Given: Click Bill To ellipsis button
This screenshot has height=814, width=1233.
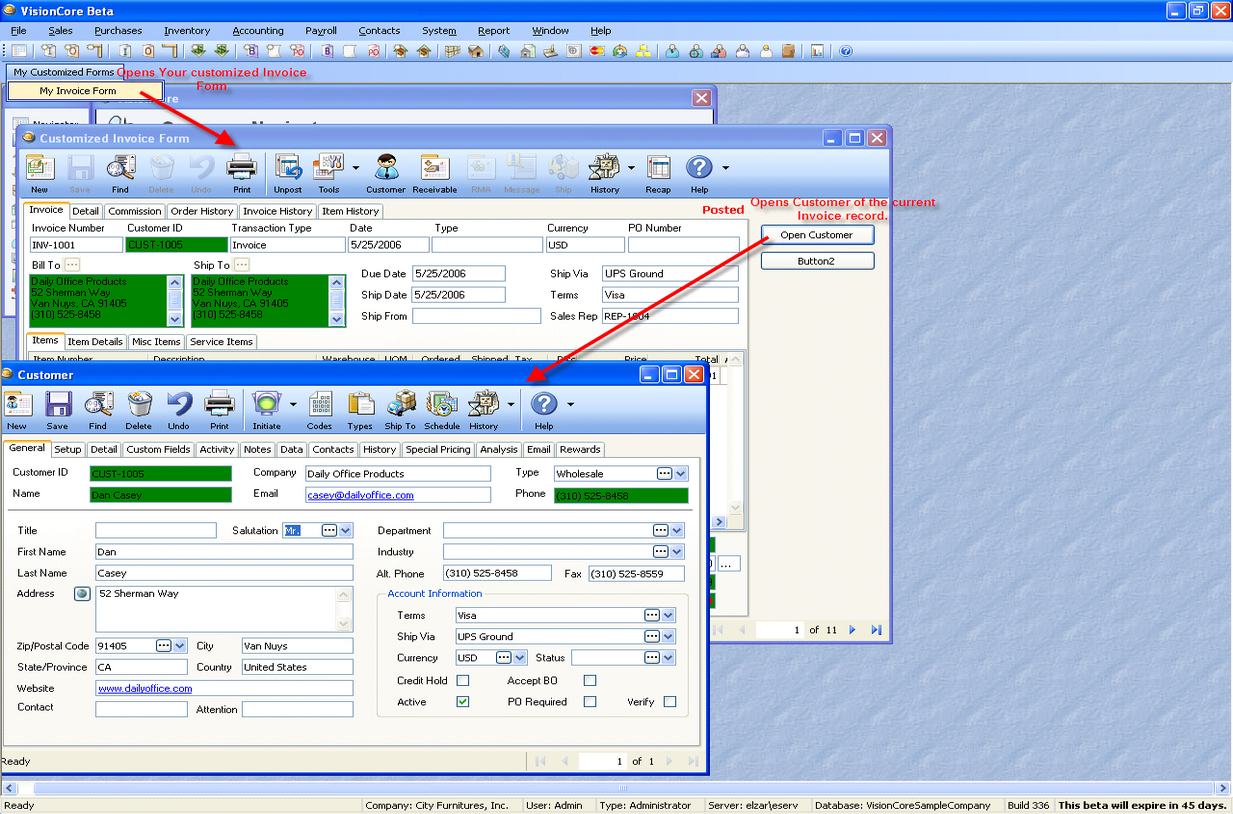Looking at the screenshot, I should 72,265.
